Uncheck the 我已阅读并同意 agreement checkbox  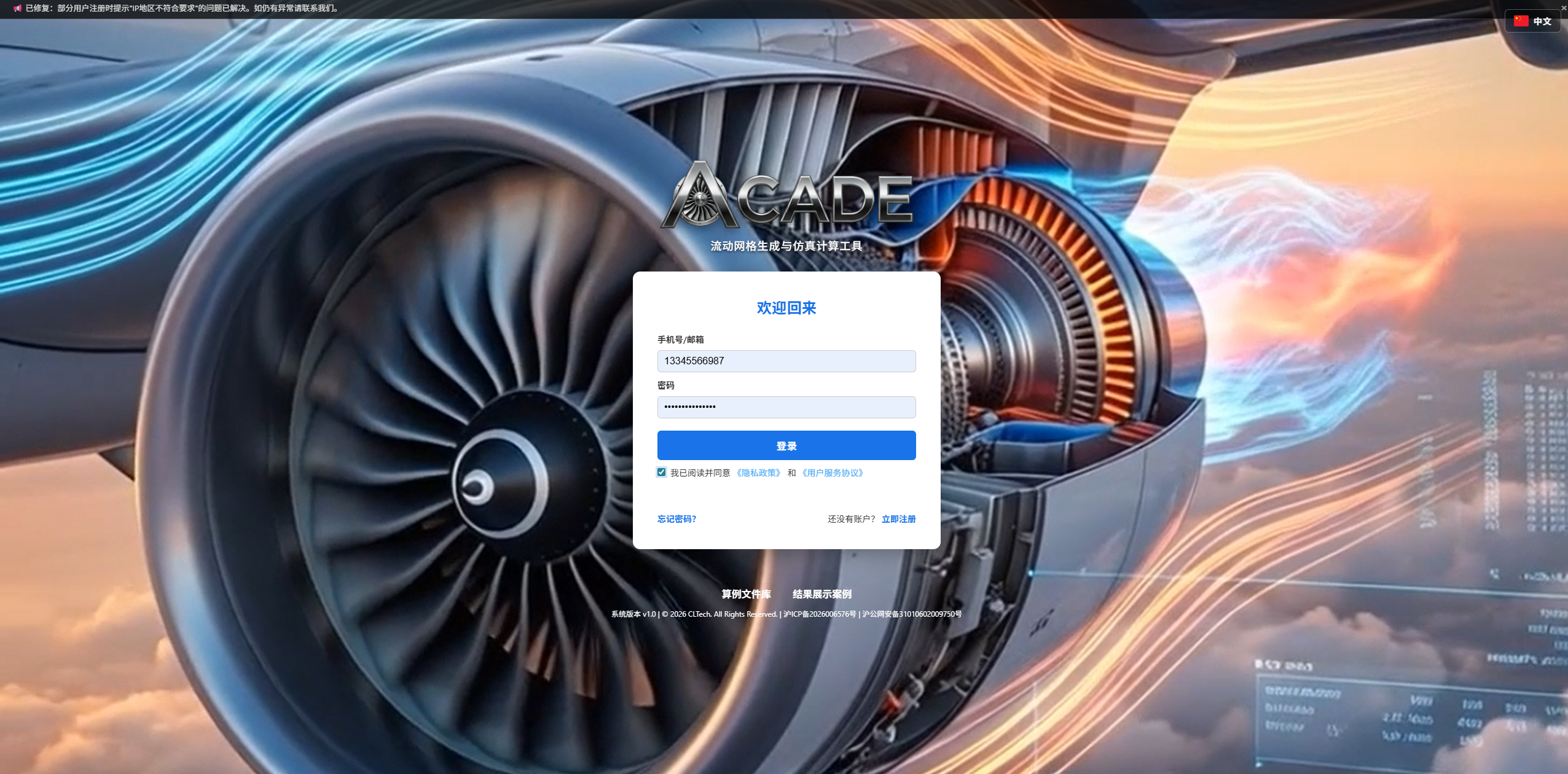click(661, 472)
